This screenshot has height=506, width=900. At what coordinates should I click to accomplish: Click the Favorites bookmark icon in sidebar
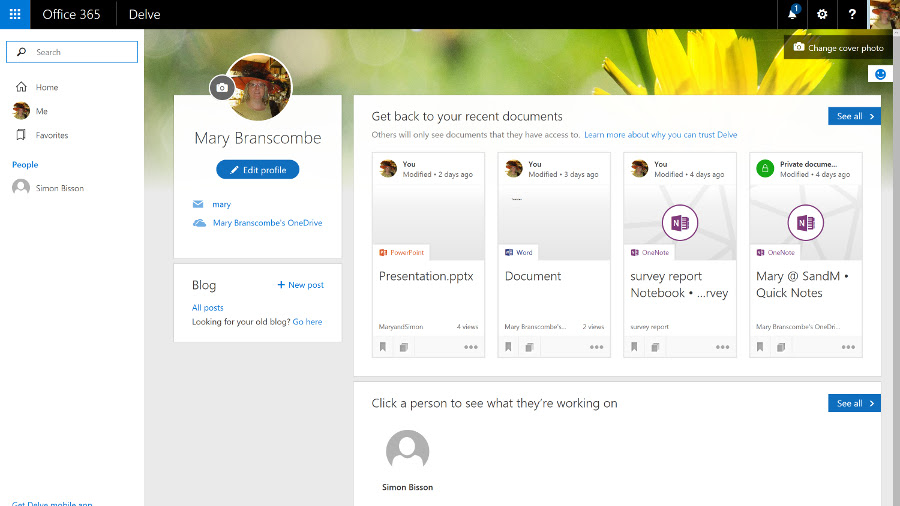[x=21, y=135]
